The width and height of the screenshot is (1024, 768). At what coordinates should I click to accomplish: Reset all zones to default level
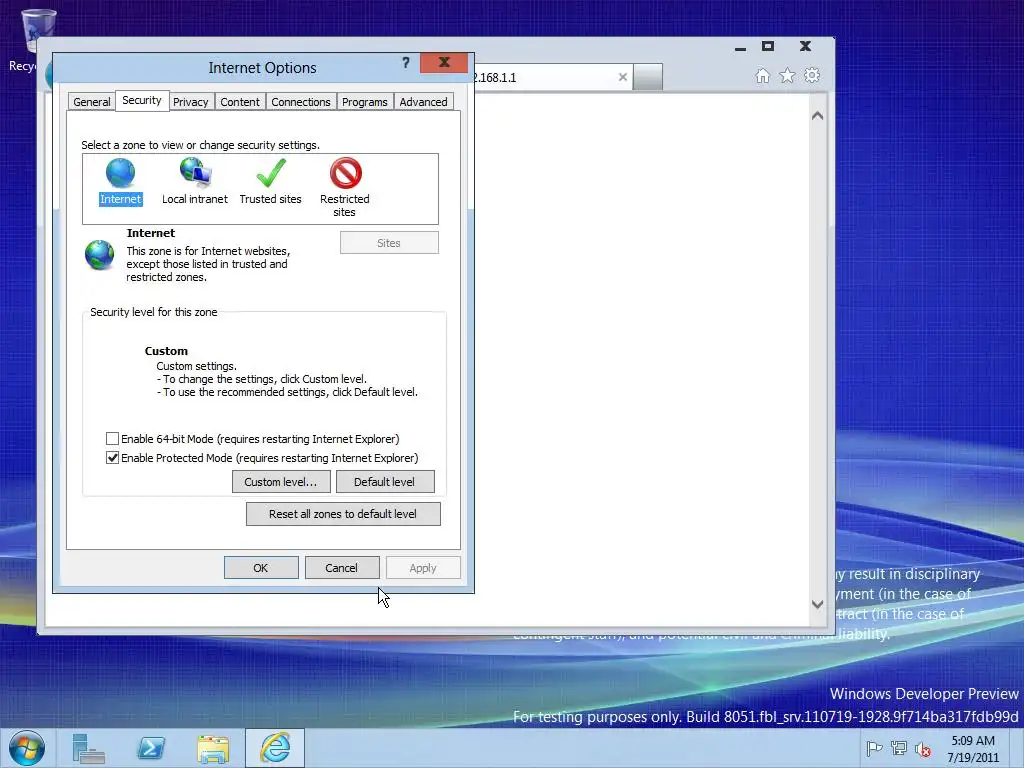[x=343, y=514]
